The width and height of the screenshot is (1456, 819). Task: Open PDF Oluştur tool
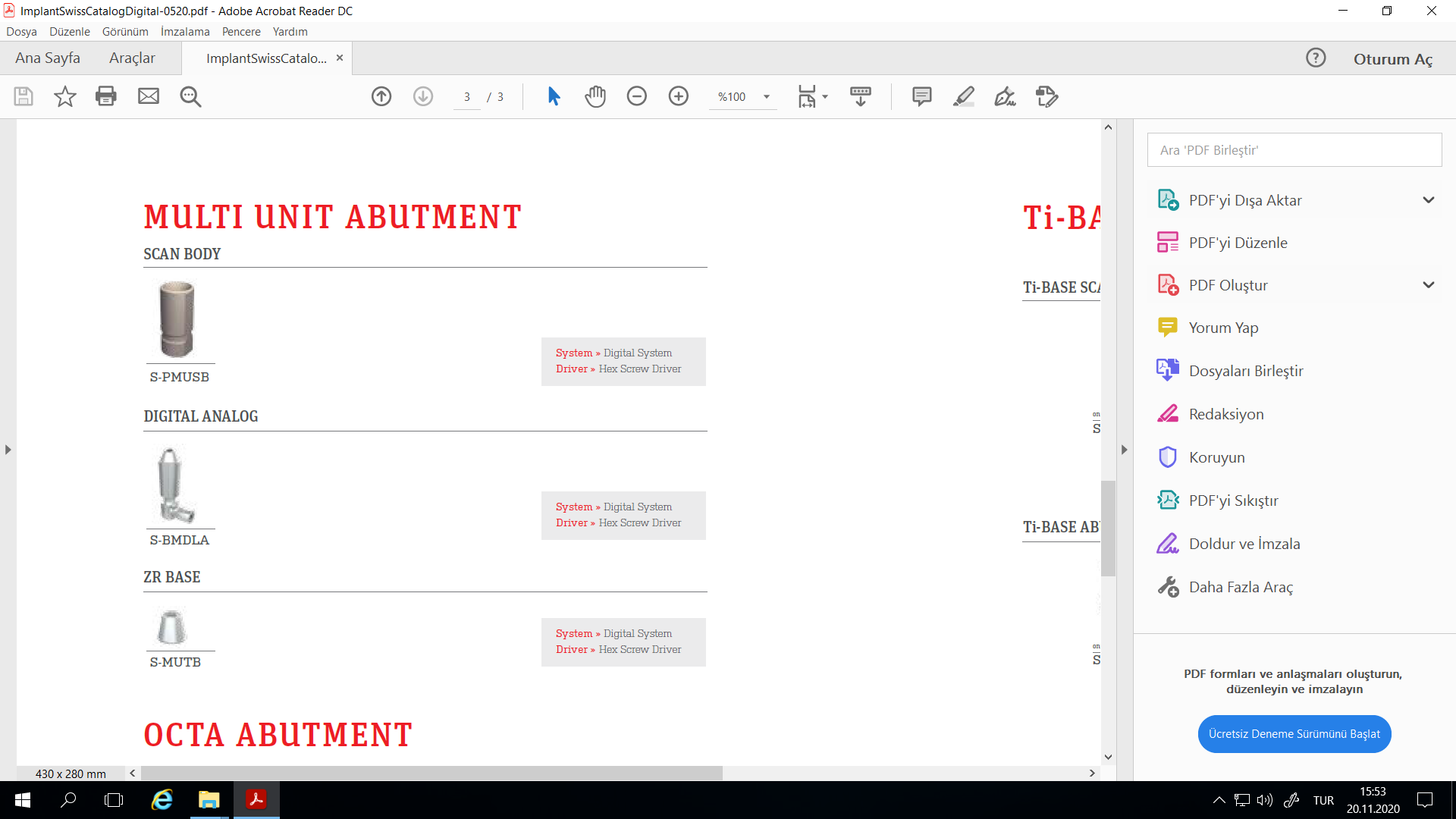click(x=1228, y=285)
